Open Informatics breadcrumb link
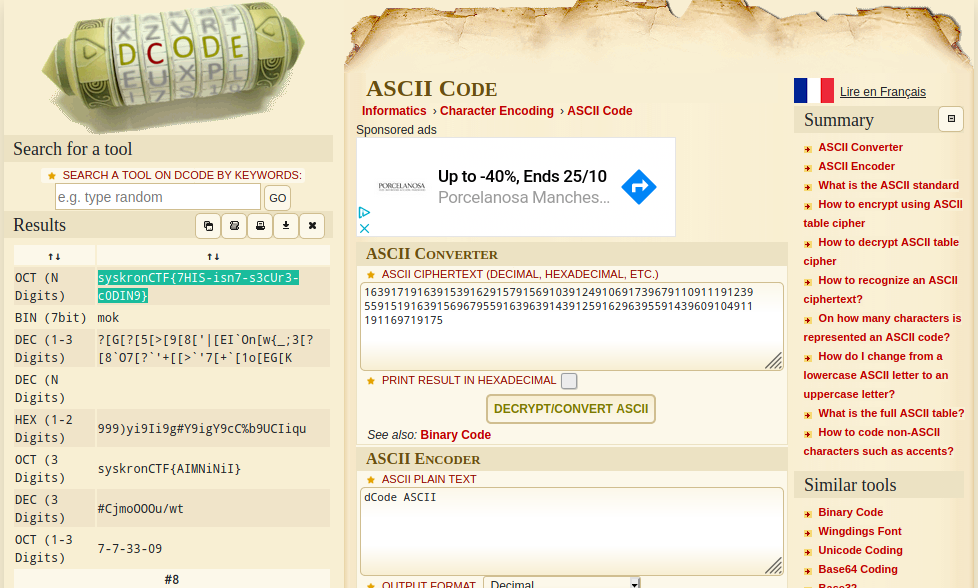Image resolution: width=978 pixels, height=588 pixels. 394,111
